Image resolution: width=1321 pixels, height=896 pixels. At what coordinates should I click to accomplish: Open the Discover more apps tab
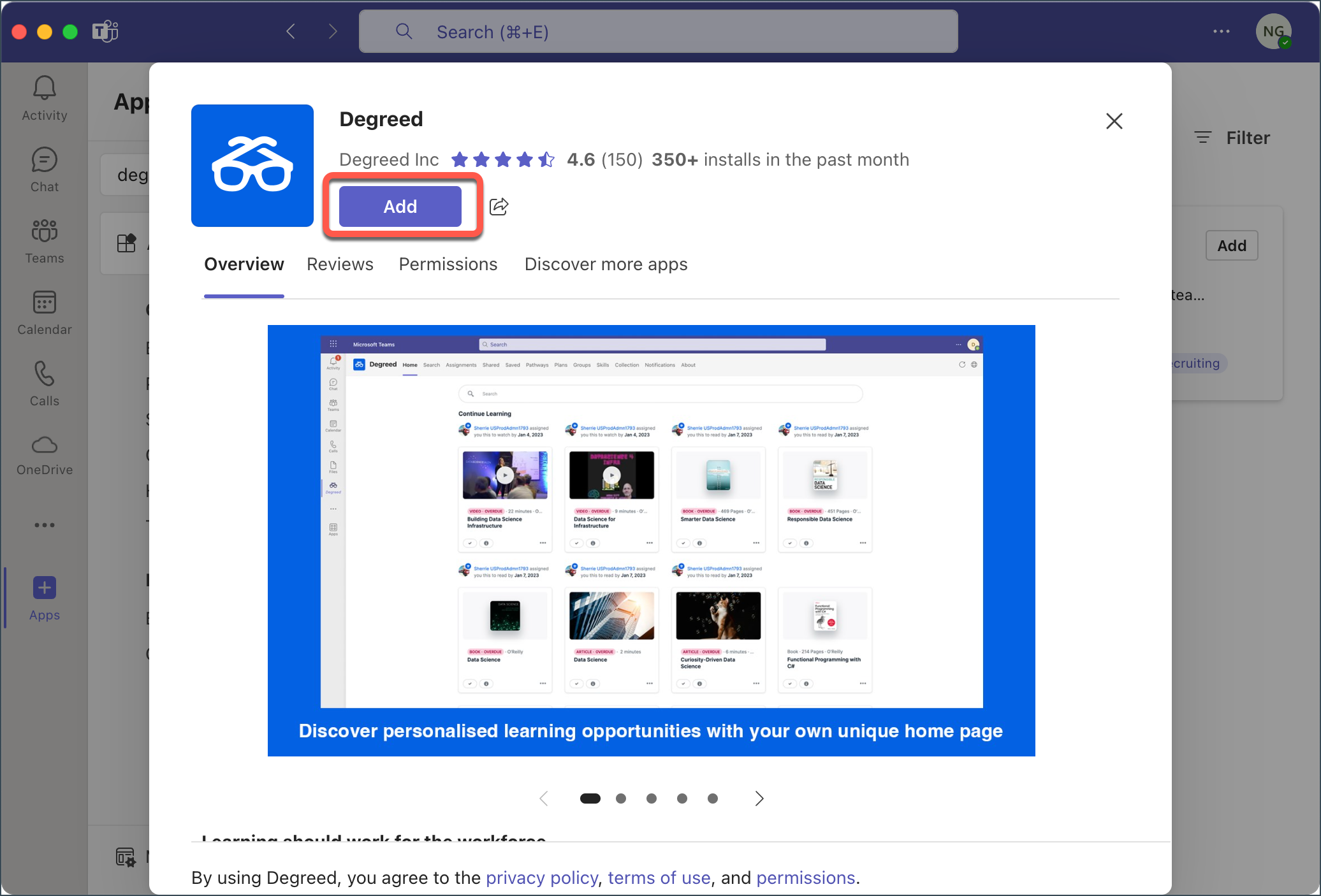pyautogui.click(x=606, y=264)
